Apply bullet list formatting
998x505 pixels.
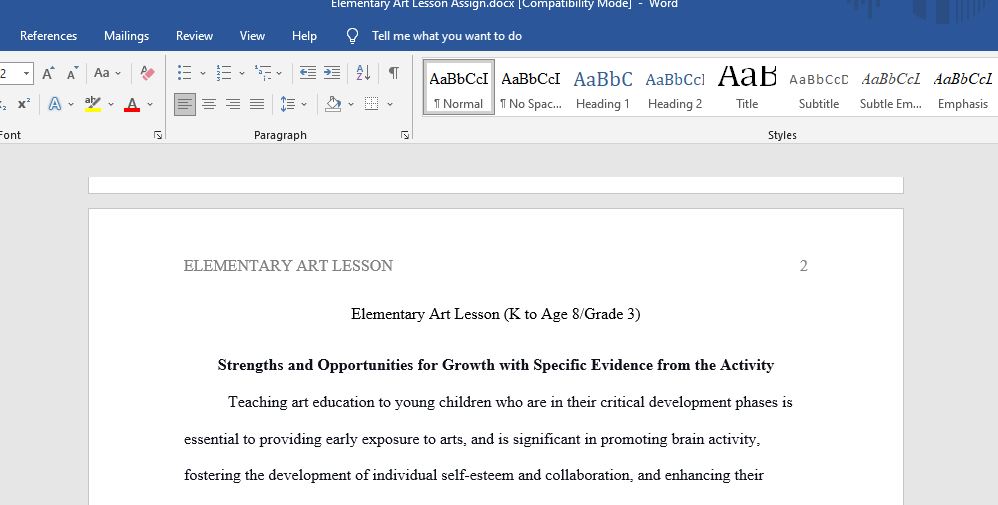coord(185,73)
